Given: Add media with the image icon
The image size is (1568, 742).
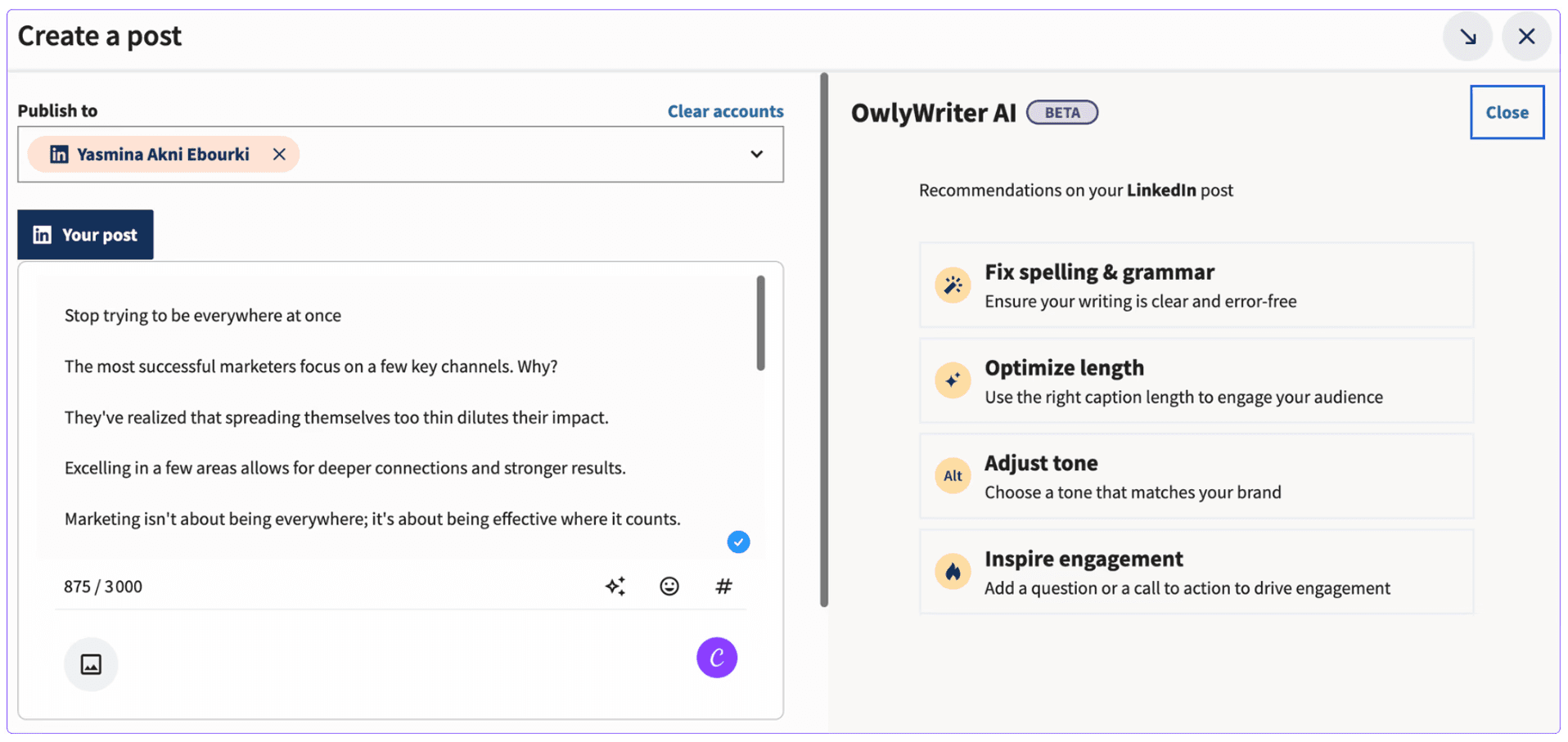Looking at the screenshot, I should pyautogui.click(x=91, y=663).
